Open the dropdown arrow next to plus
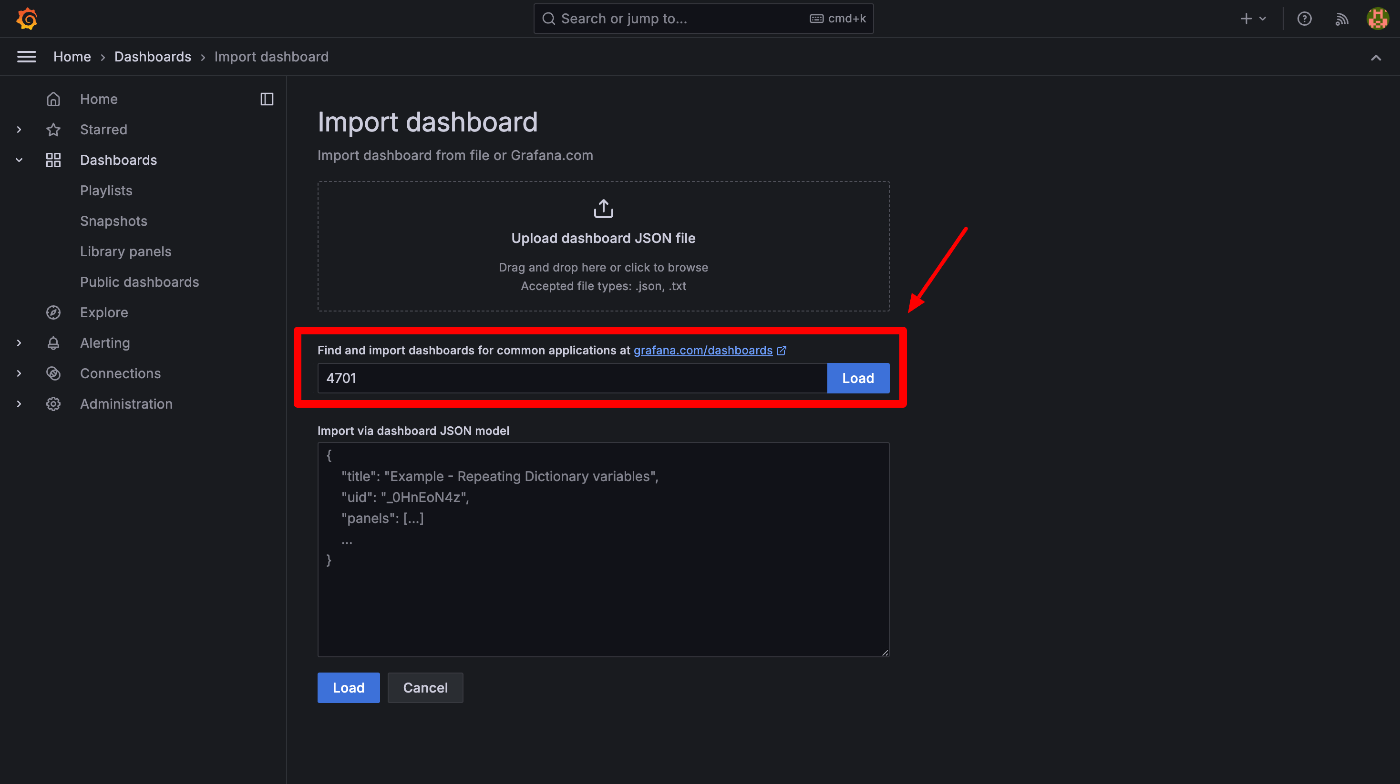This screenshot has width=1400, height=784. pyautogui.click(x=1263, y=18)
